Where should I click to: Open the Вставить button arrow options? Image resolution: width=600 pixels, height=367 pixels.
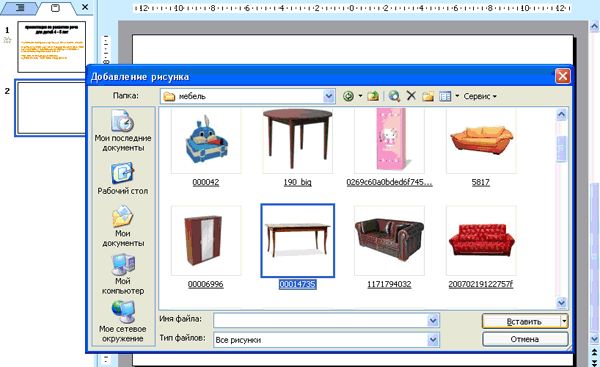point(564,321)
